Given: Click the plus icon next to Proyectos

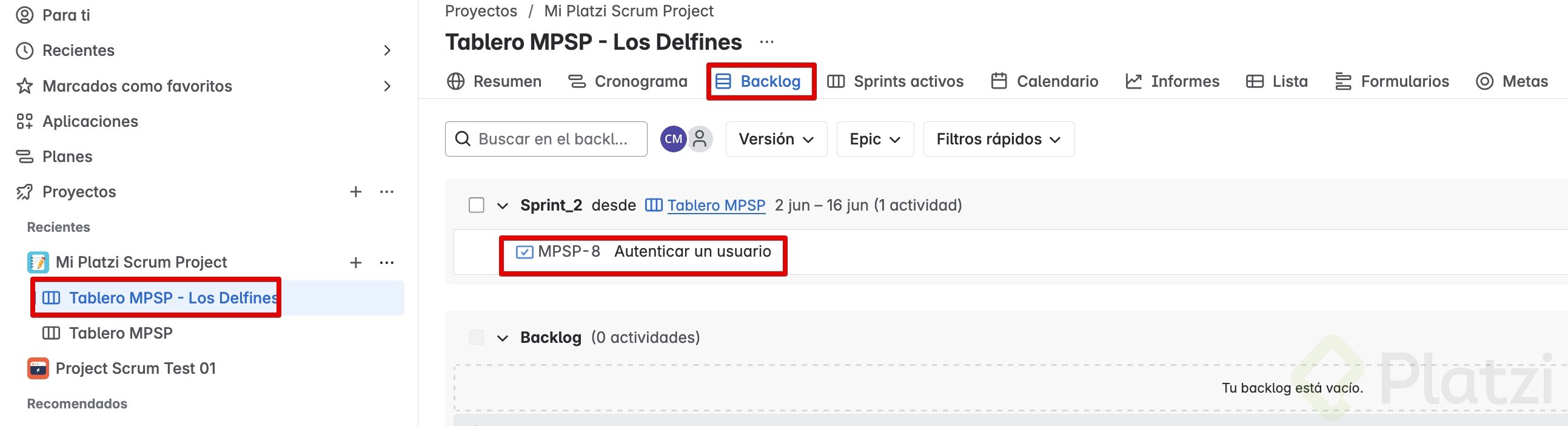Looking at the screenshot, I should tap(355, 192).
